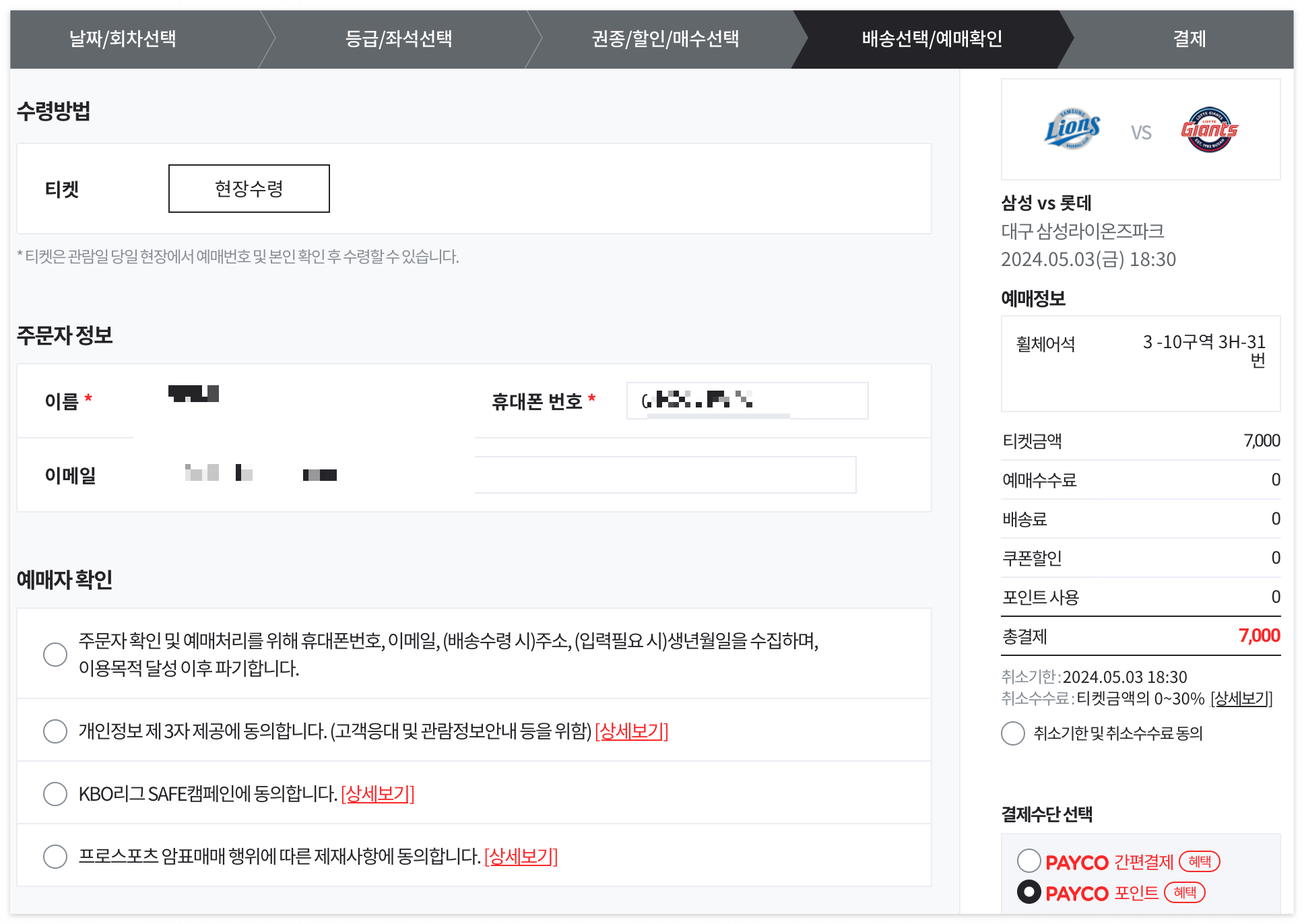Click the PAYCO logo next to 포인트
The image size is (1304, 924).
[1076, 892]
